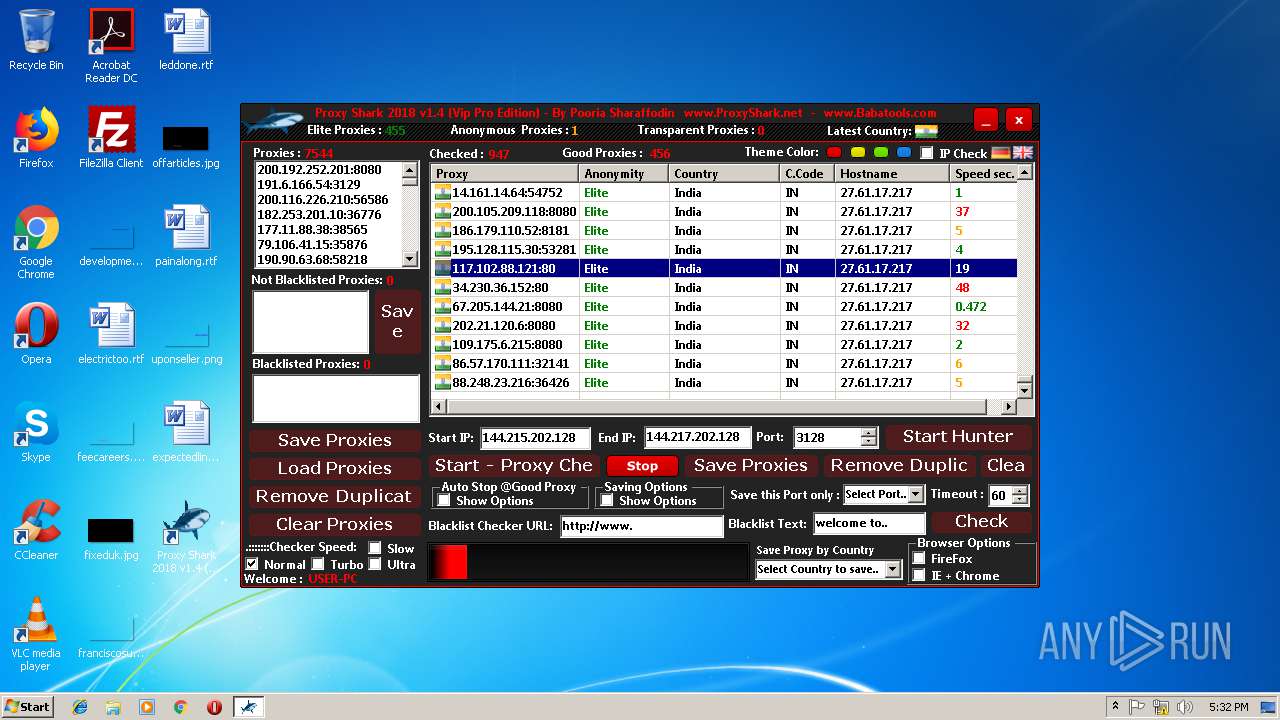
Task: Enable Slow checker speed
Action: click(x=375, y=548)
